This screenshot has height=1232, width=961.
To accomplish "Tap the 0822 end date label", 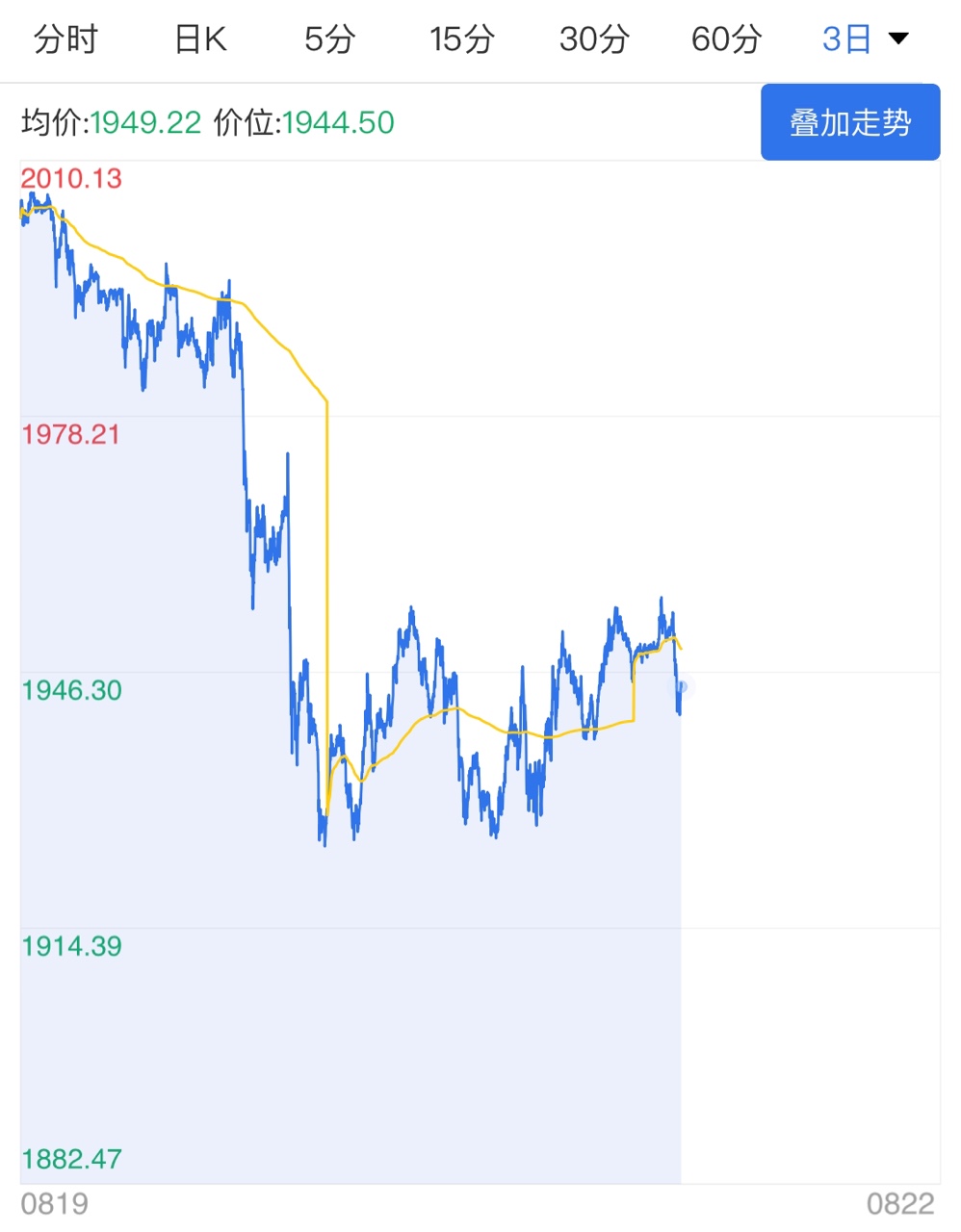I will 900,1204.
